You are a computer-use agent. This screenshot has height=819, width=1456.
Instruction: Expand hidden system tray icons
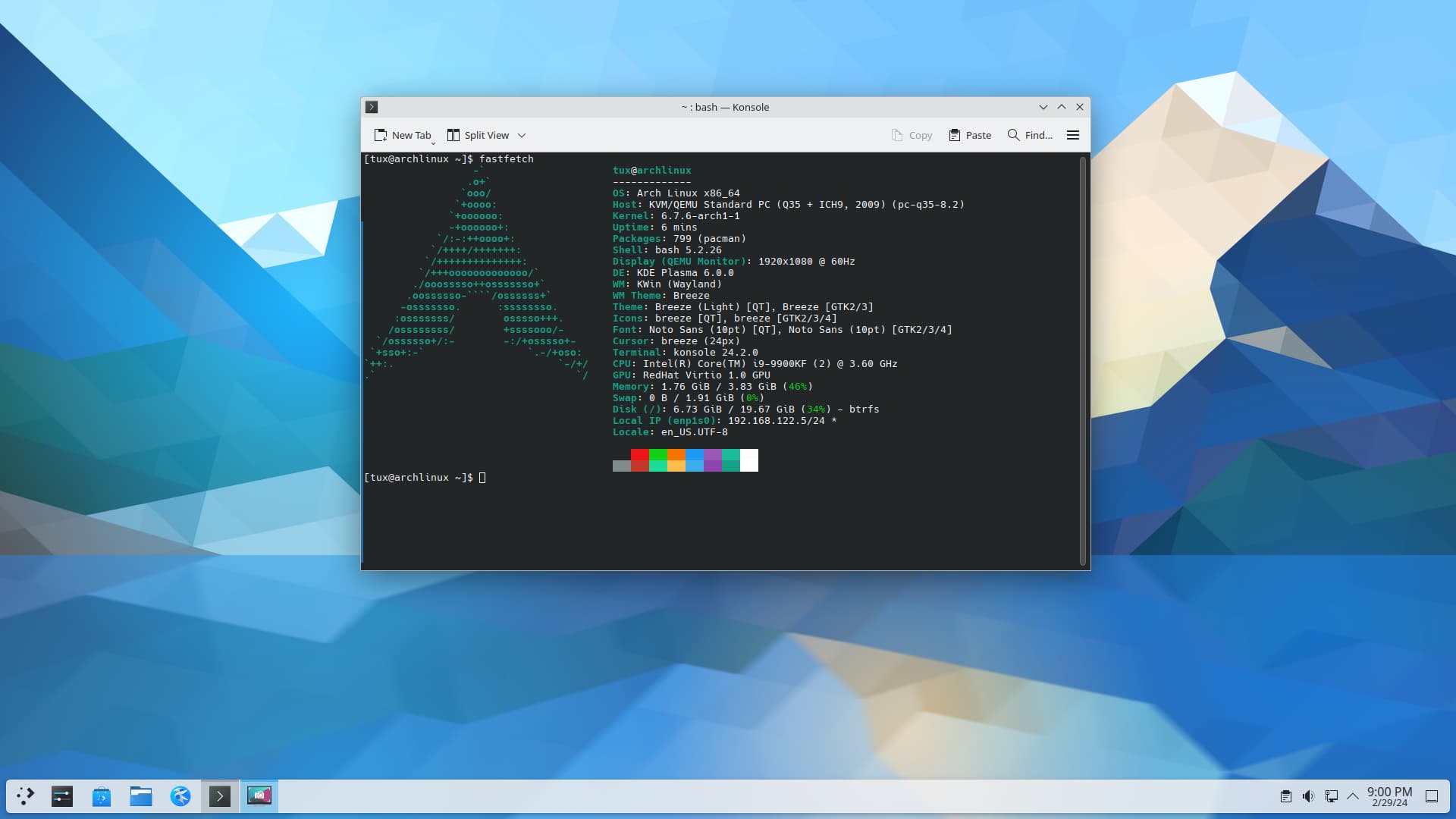coord(1353,796)
